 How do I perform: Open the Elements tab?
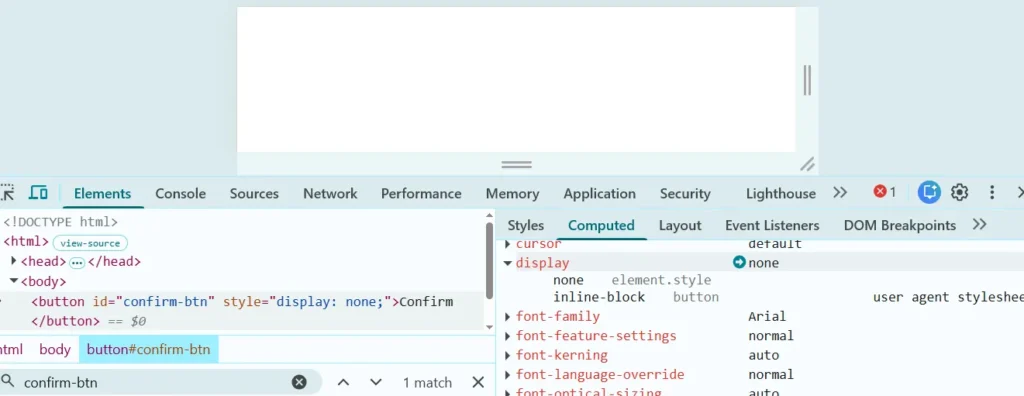[x=103, y=193]
